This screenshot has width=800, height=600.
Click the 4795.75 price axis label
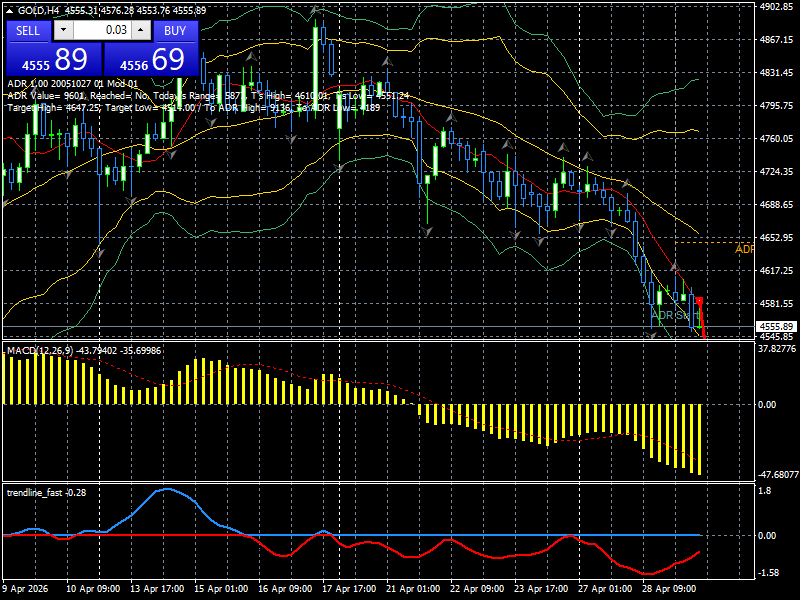coord(776,106)
